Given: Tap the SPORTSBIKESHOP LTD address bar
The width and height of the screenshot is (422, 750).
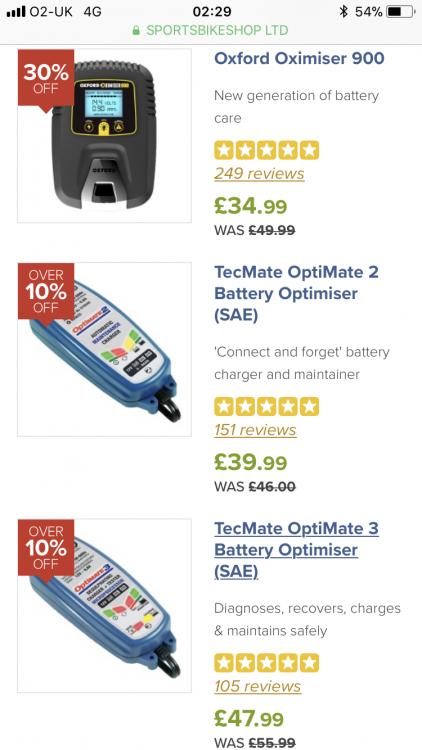Looking at the screenshot, I should tap(211, 31).
